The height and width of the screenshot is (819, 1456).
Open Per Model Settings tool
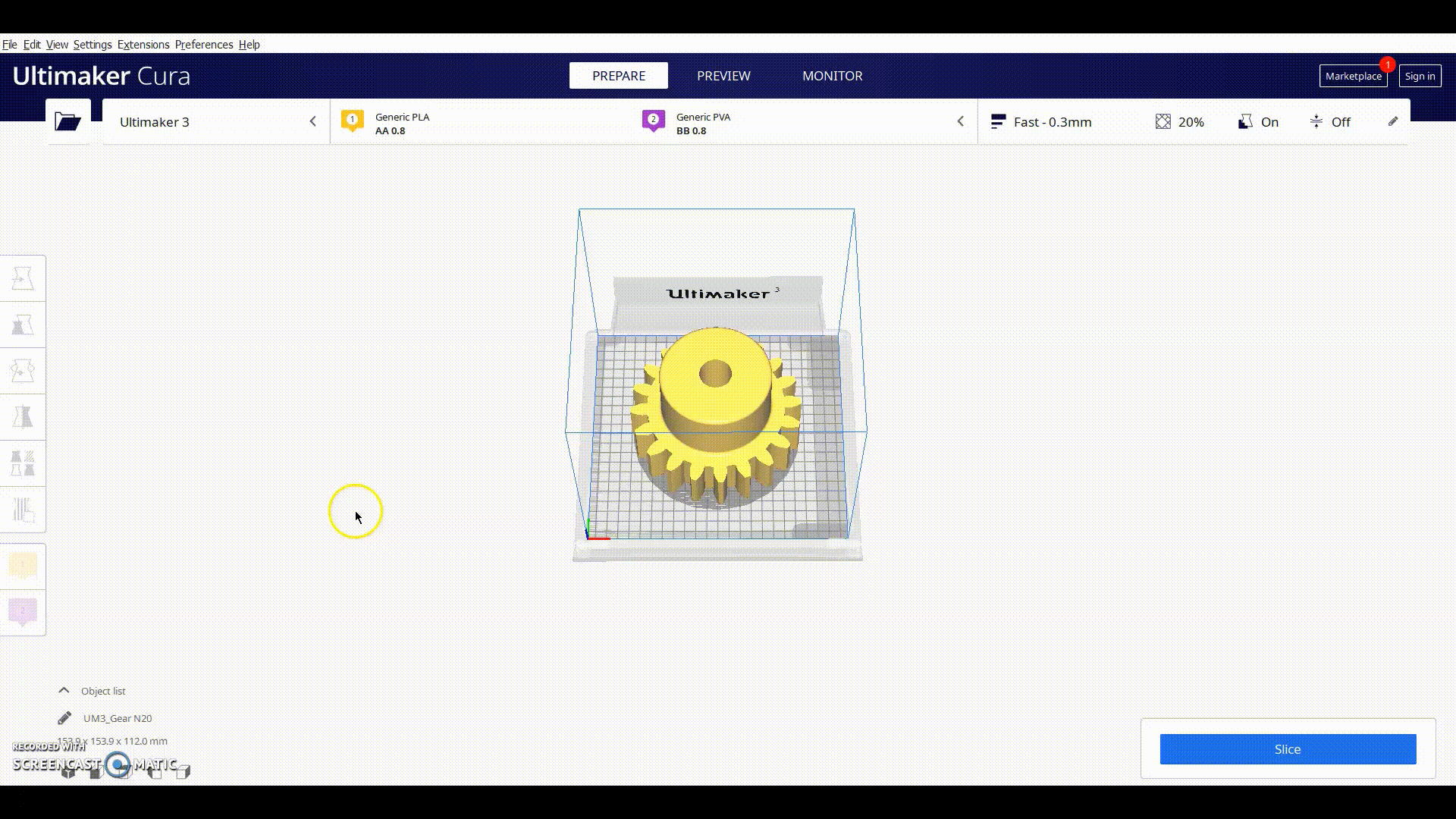(x=23, y=463)
